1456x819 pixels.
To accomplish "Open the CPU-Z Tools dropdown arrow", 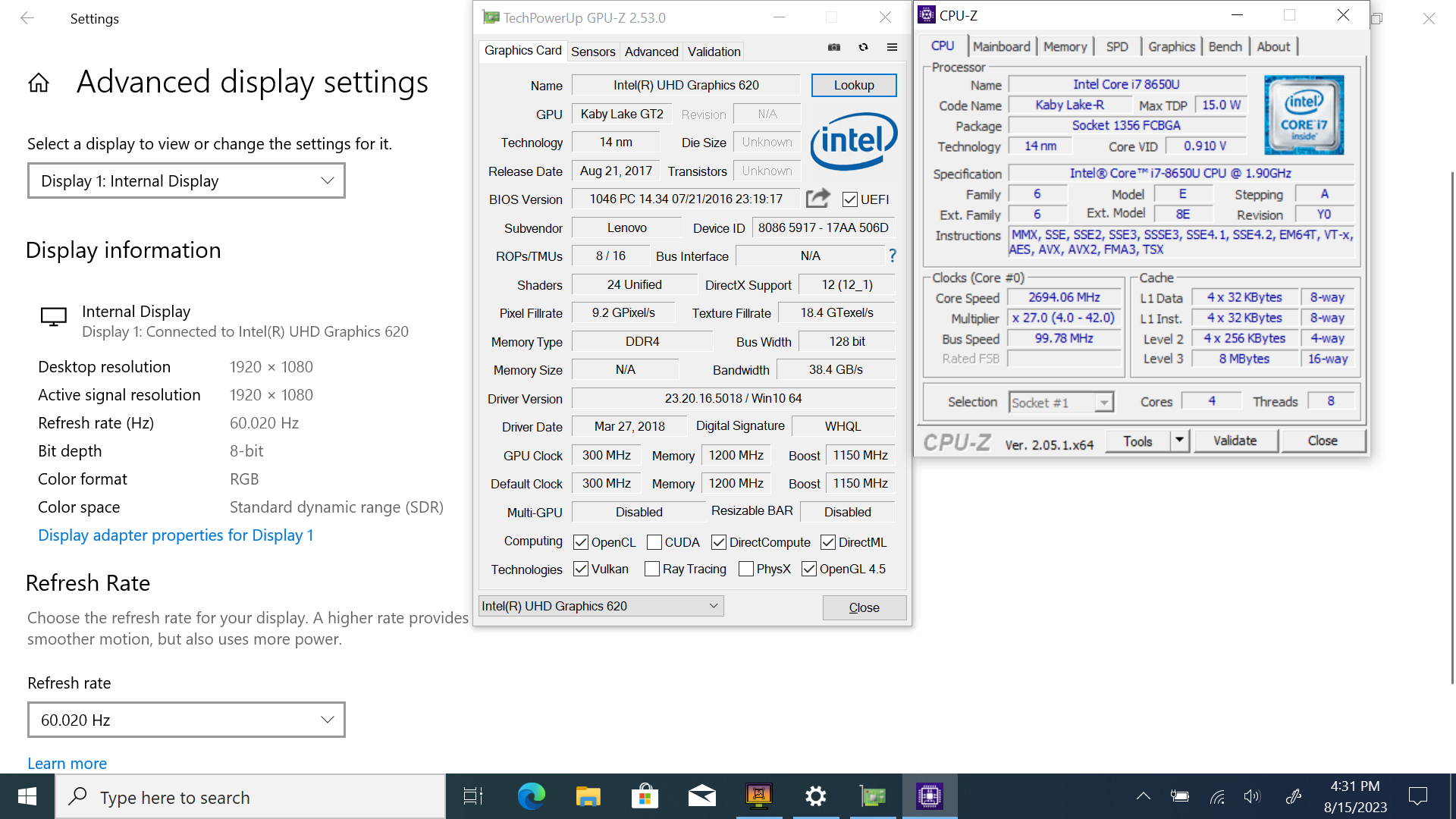I will coord(1179,441).
